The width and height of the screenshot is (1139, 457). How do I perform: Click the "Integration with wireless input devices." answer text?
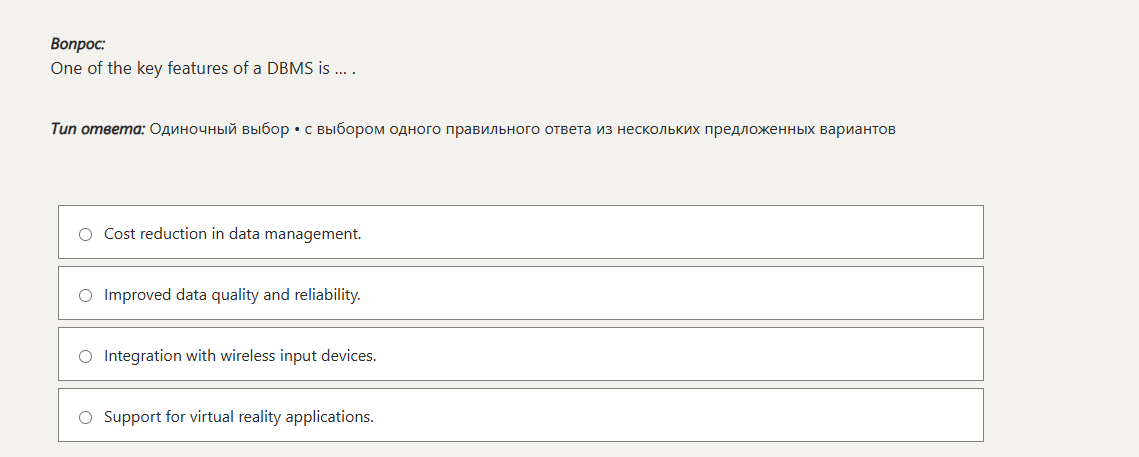click(240, 356)
